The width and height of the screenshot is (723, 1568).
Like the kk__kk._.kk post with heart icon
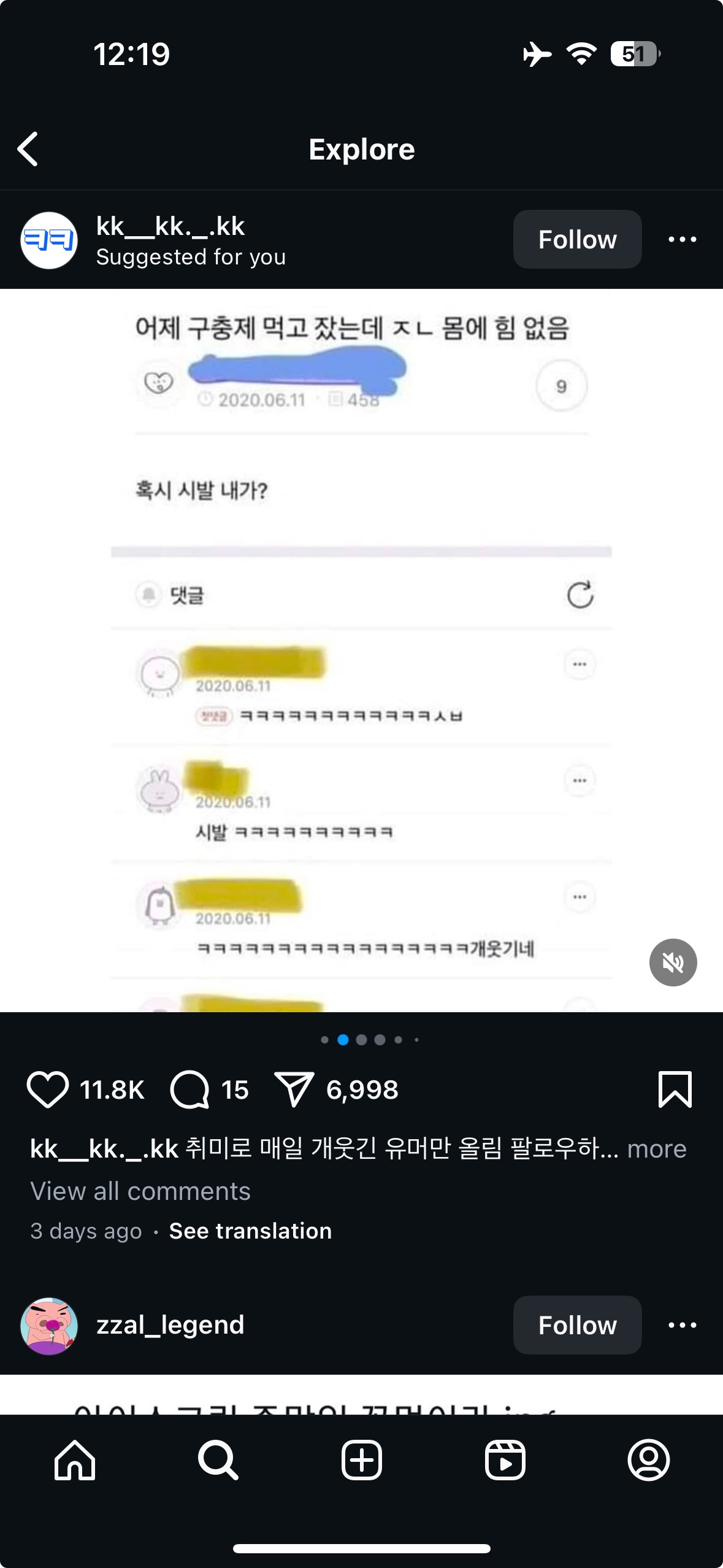point(47,1090)
